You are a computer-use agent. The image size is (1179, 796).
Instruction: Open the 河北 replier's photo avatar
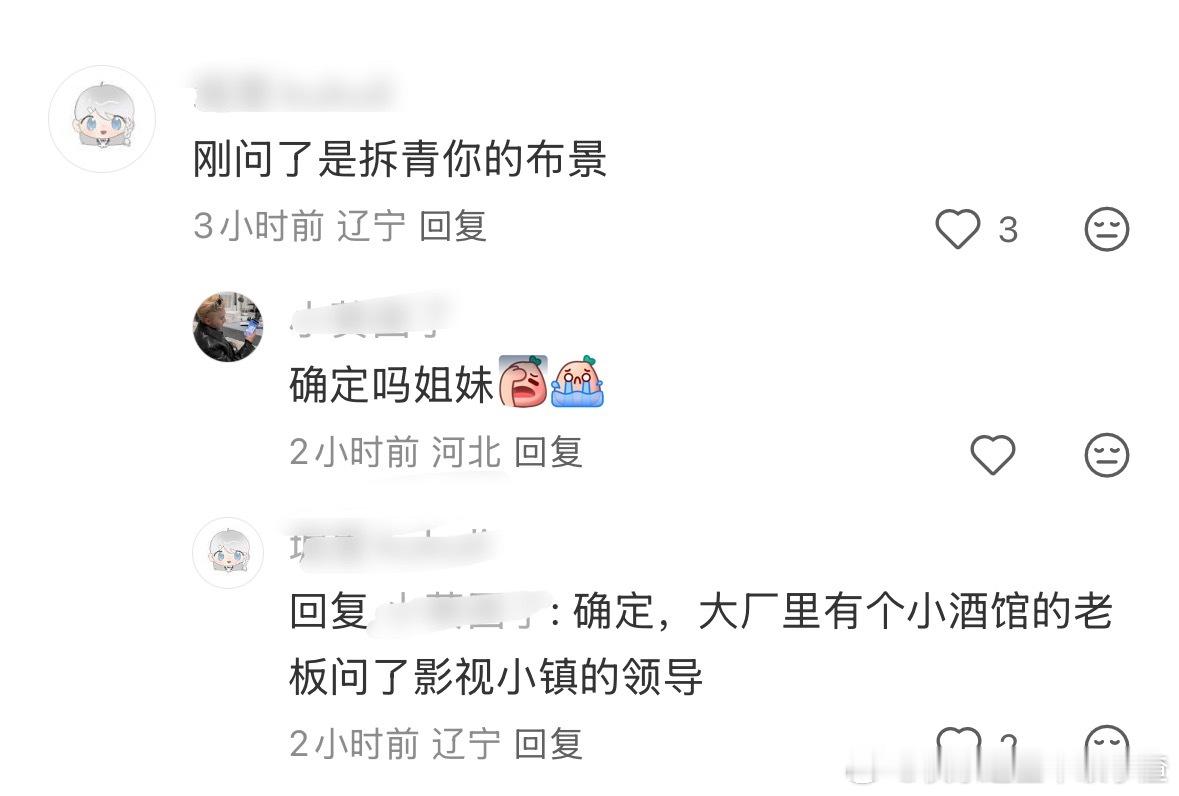click(x=228, y=327)
